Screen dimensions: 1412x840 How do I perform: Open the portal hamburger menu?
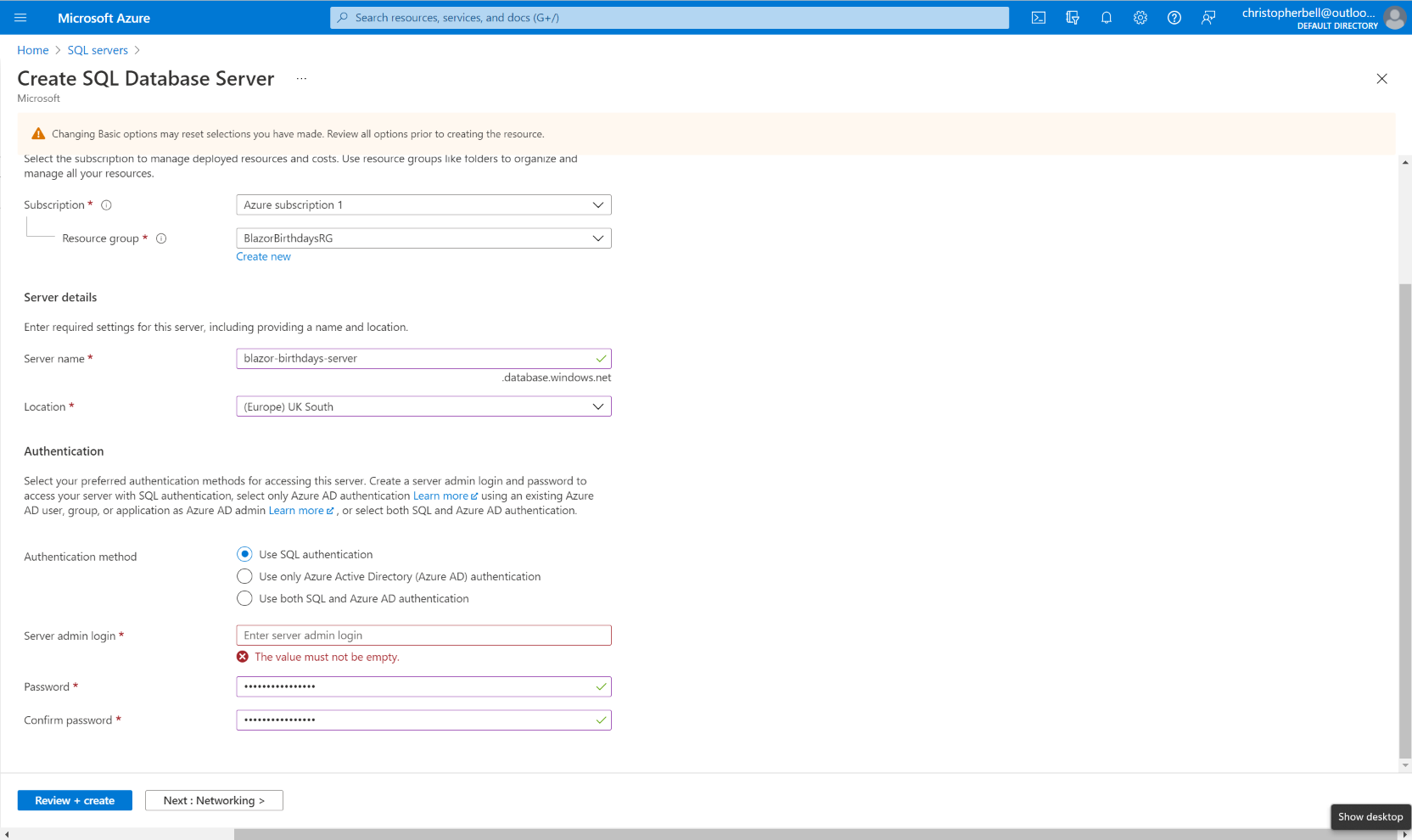point(20,17)
